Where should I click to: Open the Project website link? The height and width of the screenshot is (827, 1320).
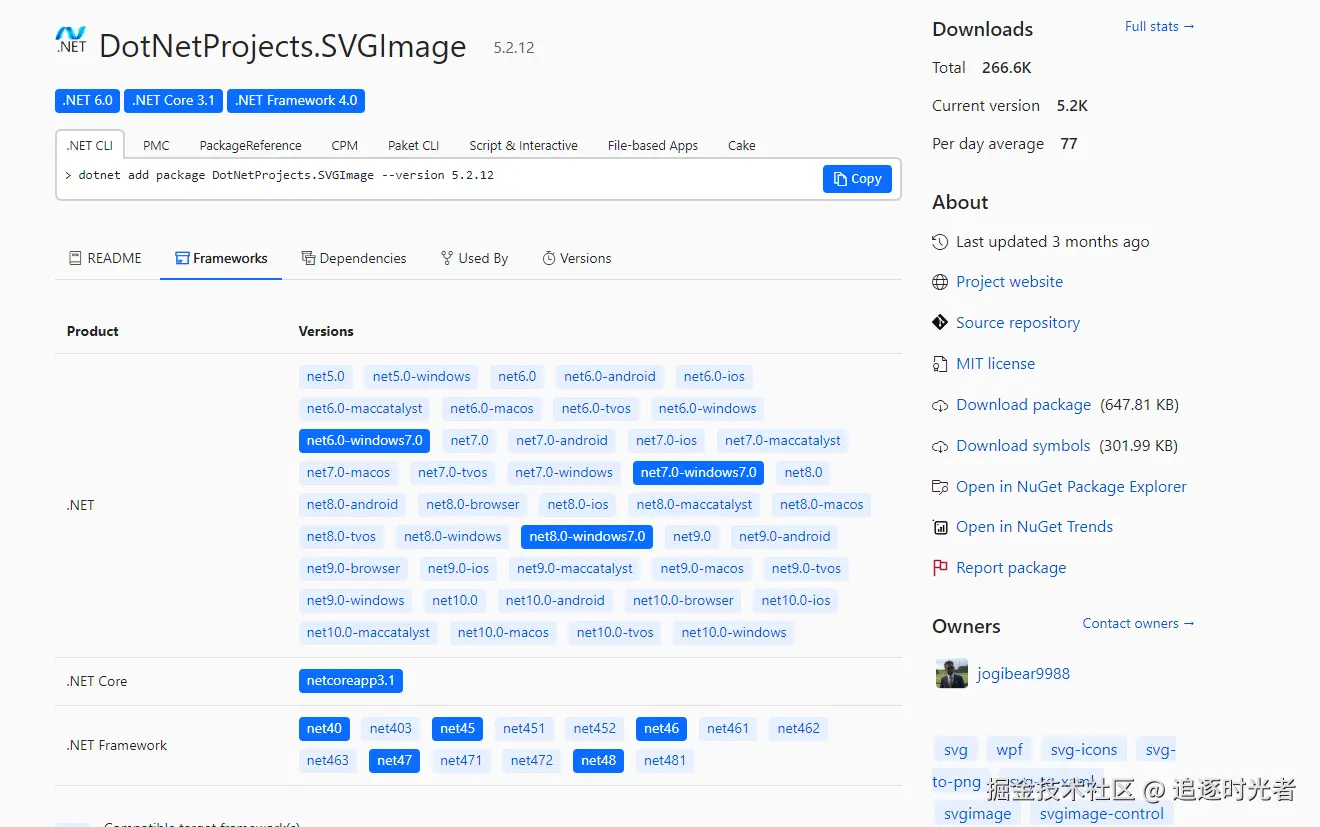[1009, 282]
